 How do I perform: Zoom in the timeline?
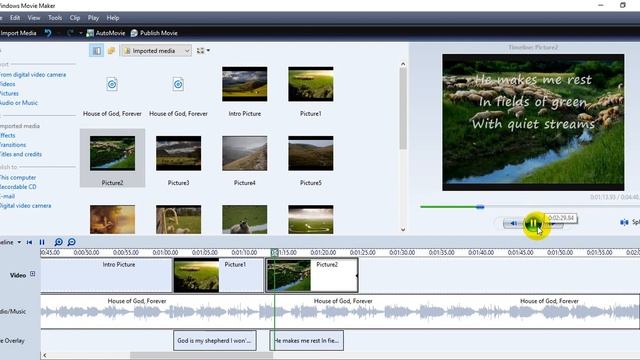(59, 242)
